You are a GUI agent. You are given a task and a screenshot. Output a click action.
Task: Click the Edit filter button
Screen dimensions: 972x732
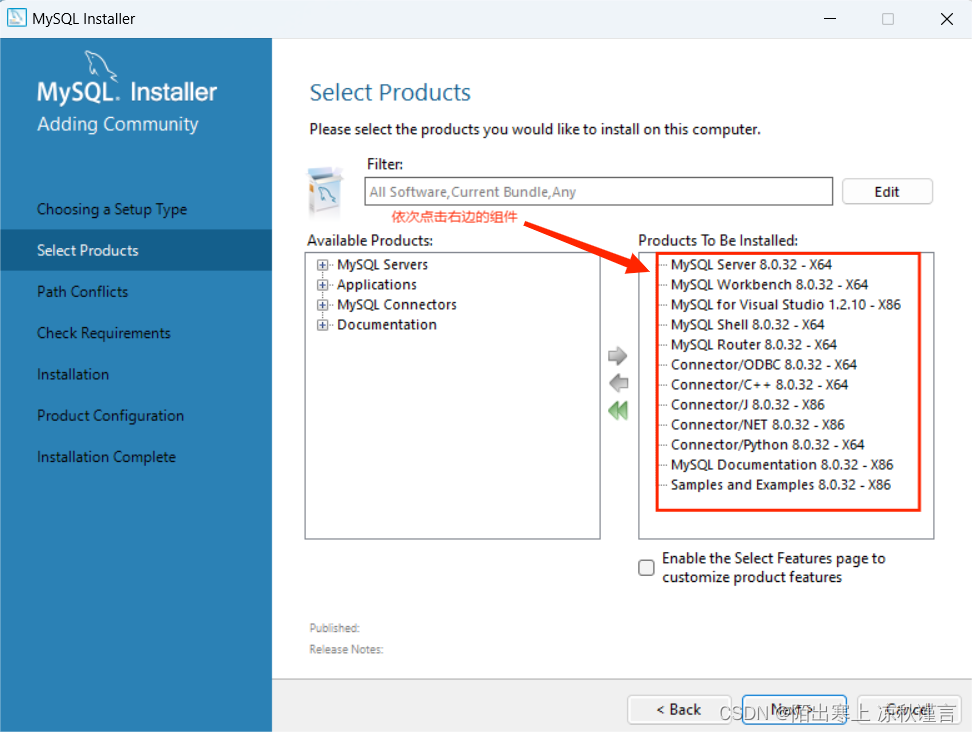(887, 192)
